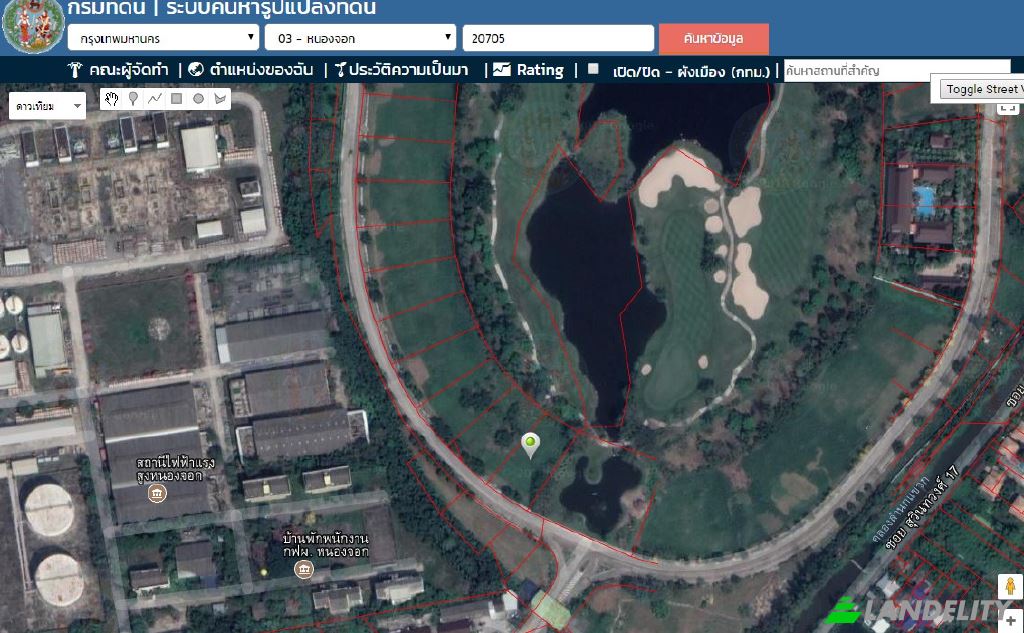Choose the polyline drawing tool
The image size is (1024, 633).
155,99
